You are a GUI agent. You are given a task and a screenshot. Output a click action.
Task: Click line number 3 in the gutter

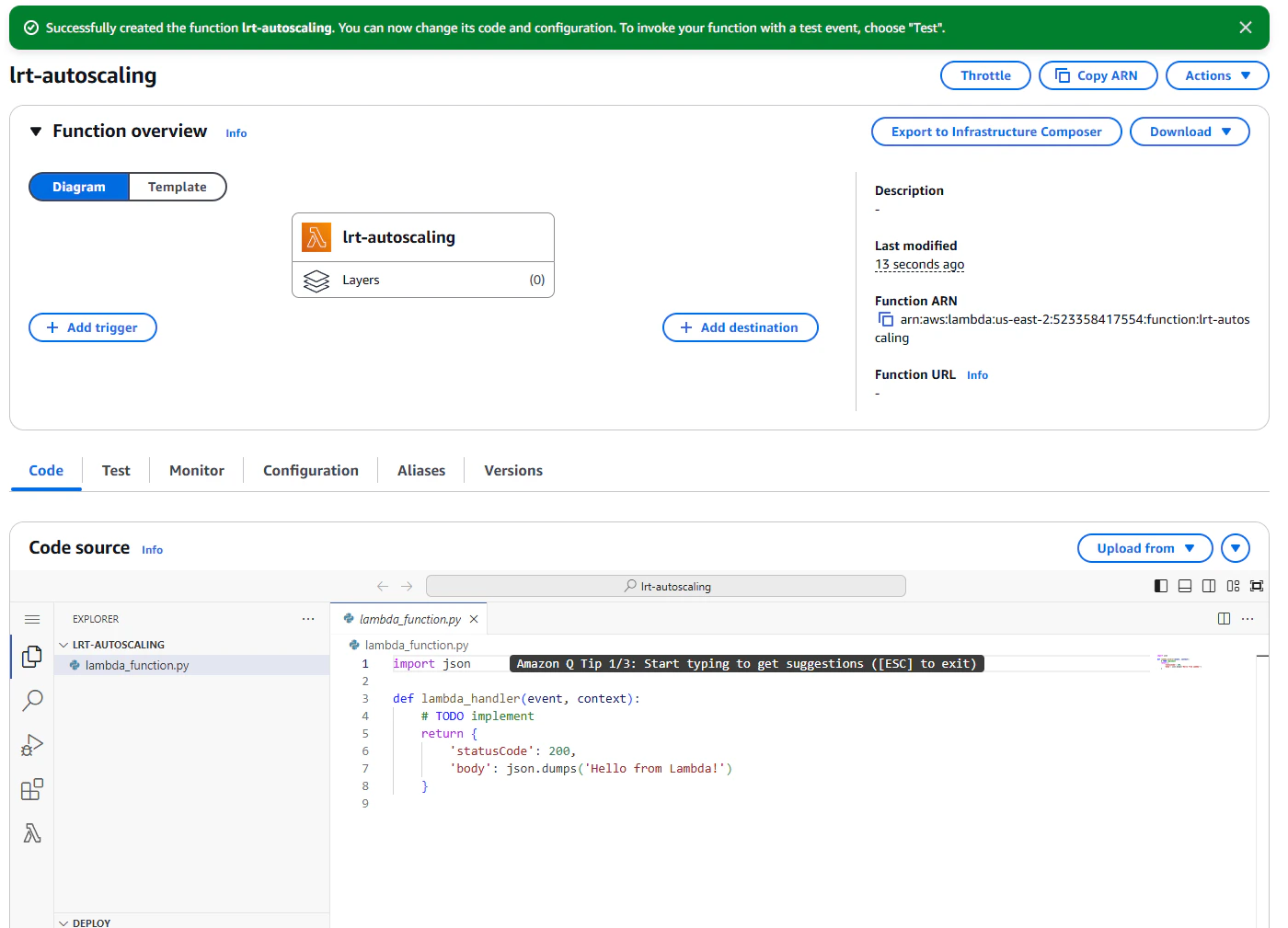(365, 699)
